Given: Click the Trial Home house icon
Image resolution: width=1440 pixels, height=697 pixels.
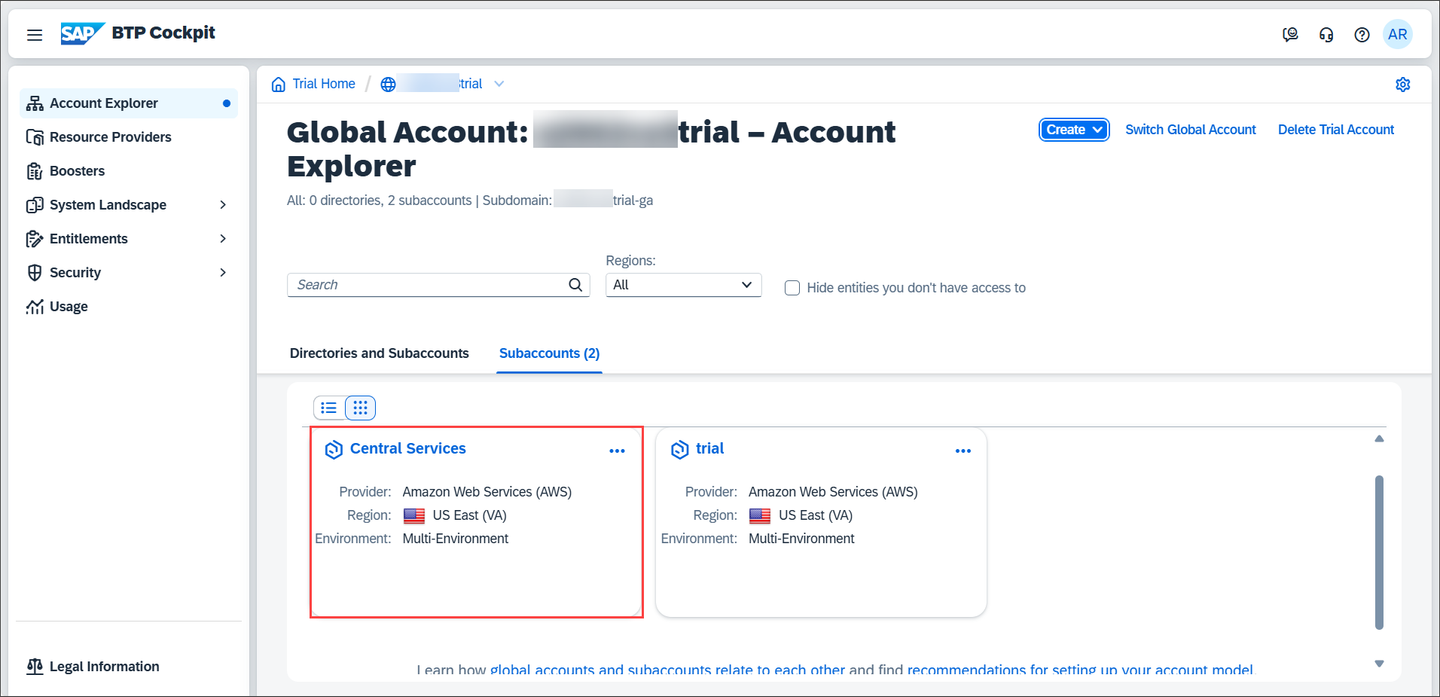Looking at the screenshot, I should pyautogui.click(x=279, y=84).
